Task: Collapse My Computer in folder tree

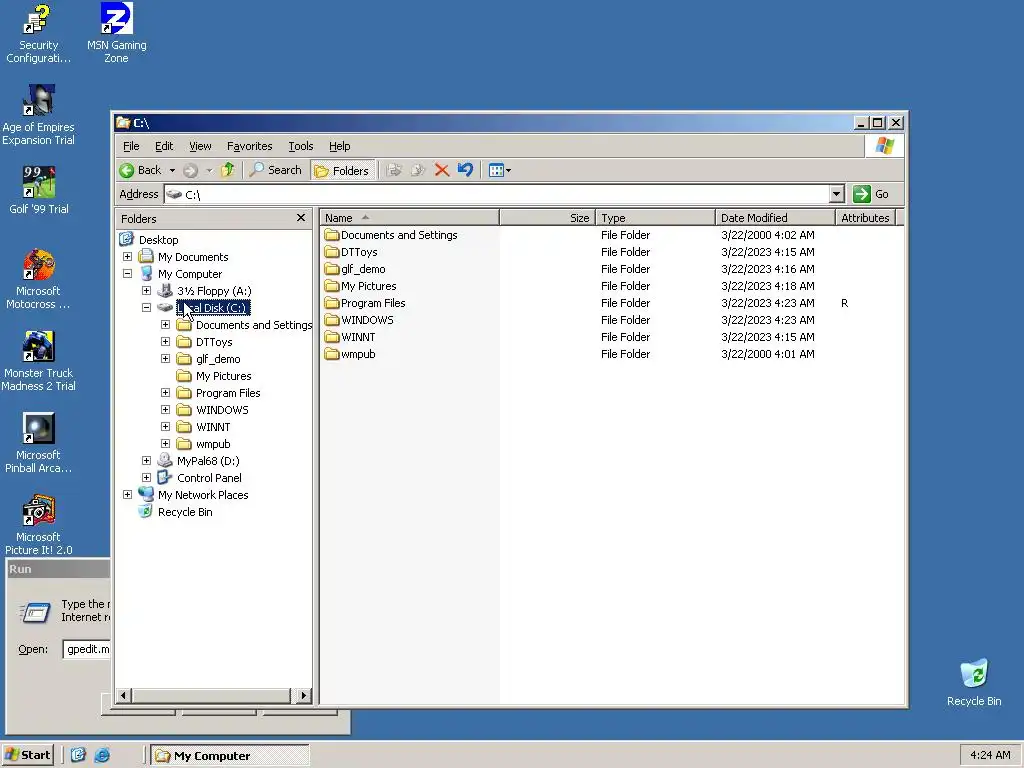Action: pyautogui.click(x=127, y=274)
